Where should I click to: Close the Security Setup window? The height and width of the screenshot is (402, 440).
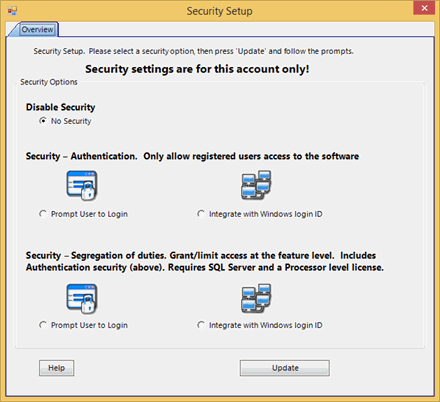(x=424, y=8)
